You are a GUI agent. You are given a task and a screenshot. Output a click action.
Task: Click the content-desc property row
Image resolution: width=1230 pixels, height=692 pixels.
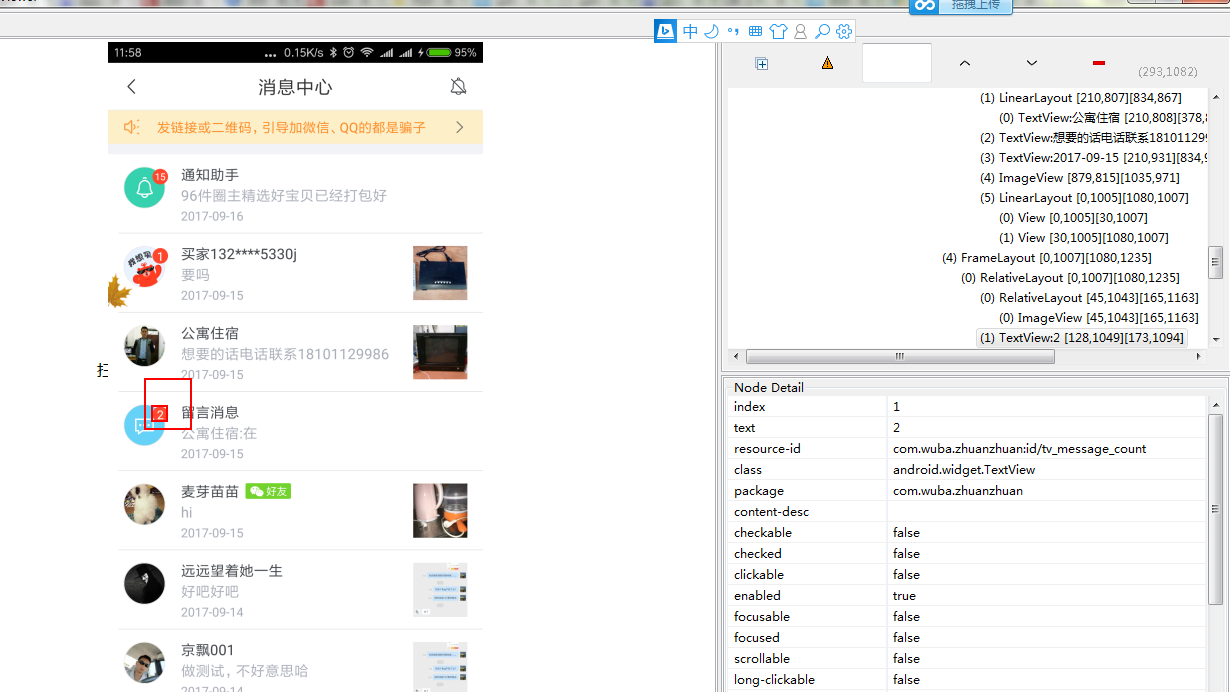click(x=967, y=512)
